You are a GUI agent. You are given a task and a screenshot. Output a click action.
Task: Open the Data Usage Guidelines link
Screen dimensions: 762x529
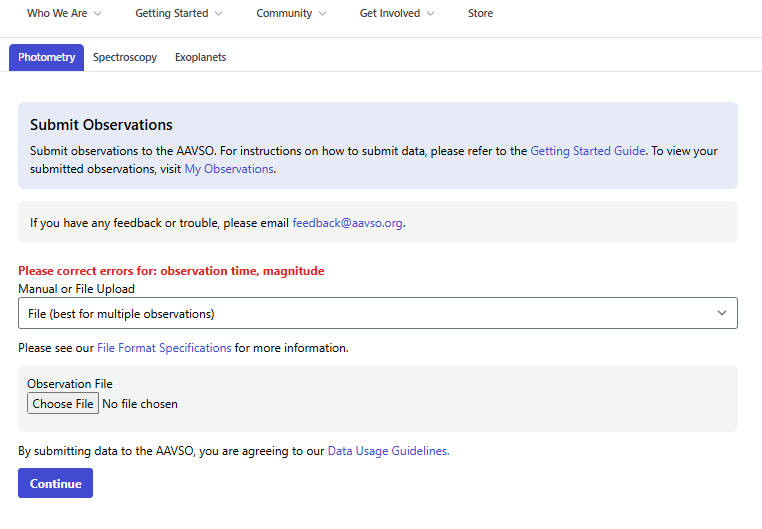click(388, 451)
